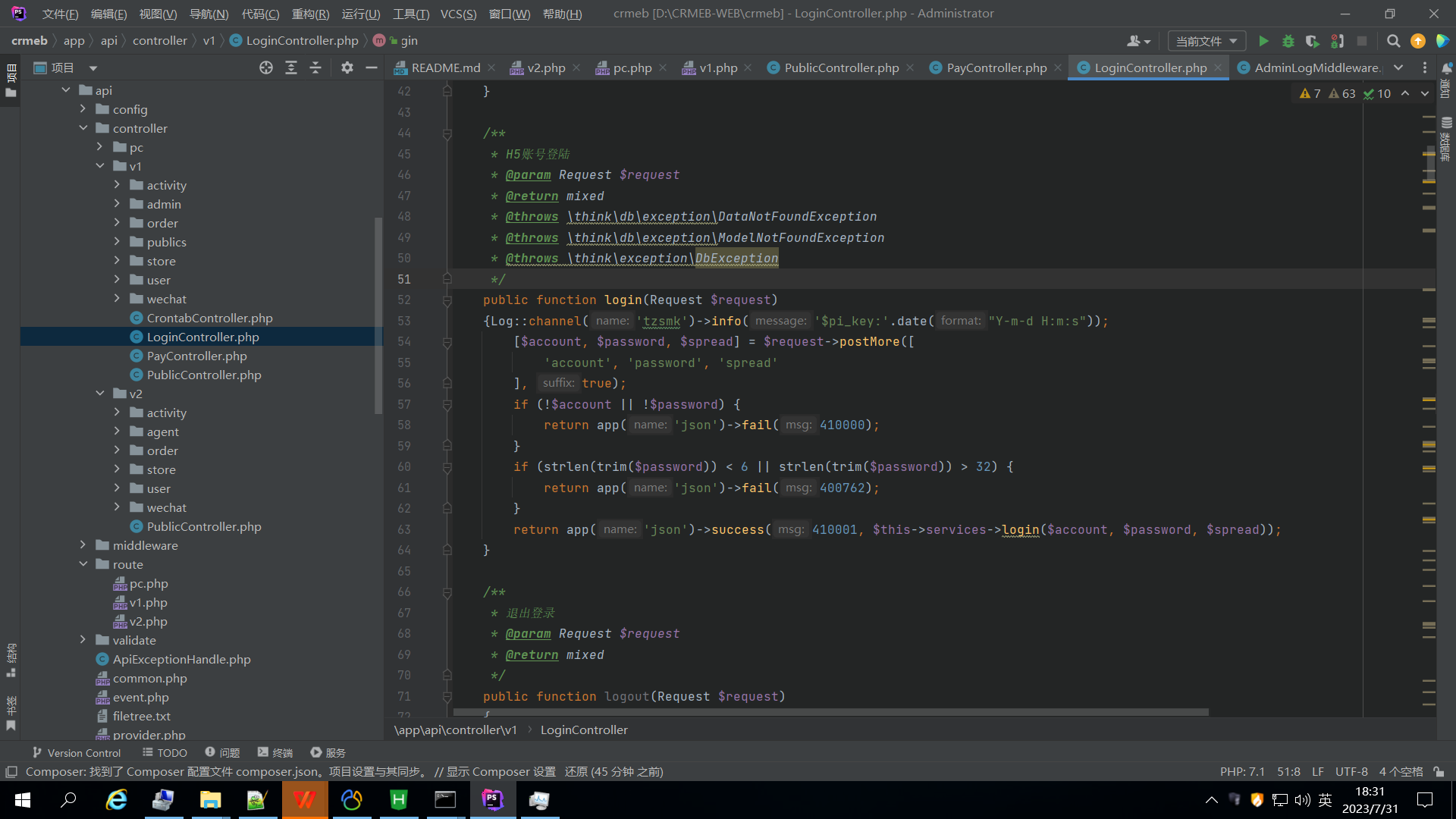Click the editor horizontal scrollbar
This screenshot has height=819, width=1456.
click(x=830, y=712)
